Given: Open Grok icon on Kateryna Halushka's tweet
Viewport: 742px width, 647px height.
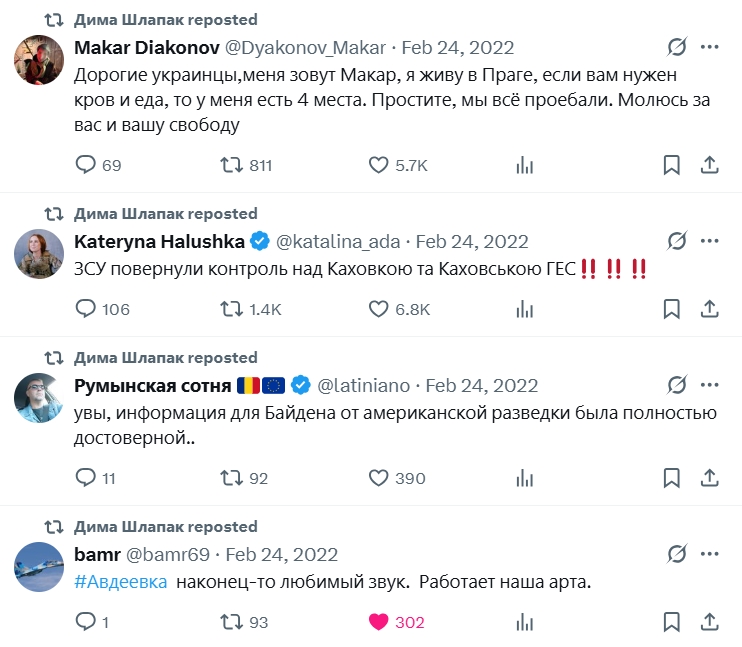Looking at the screenshot, I should click(677, 241).
